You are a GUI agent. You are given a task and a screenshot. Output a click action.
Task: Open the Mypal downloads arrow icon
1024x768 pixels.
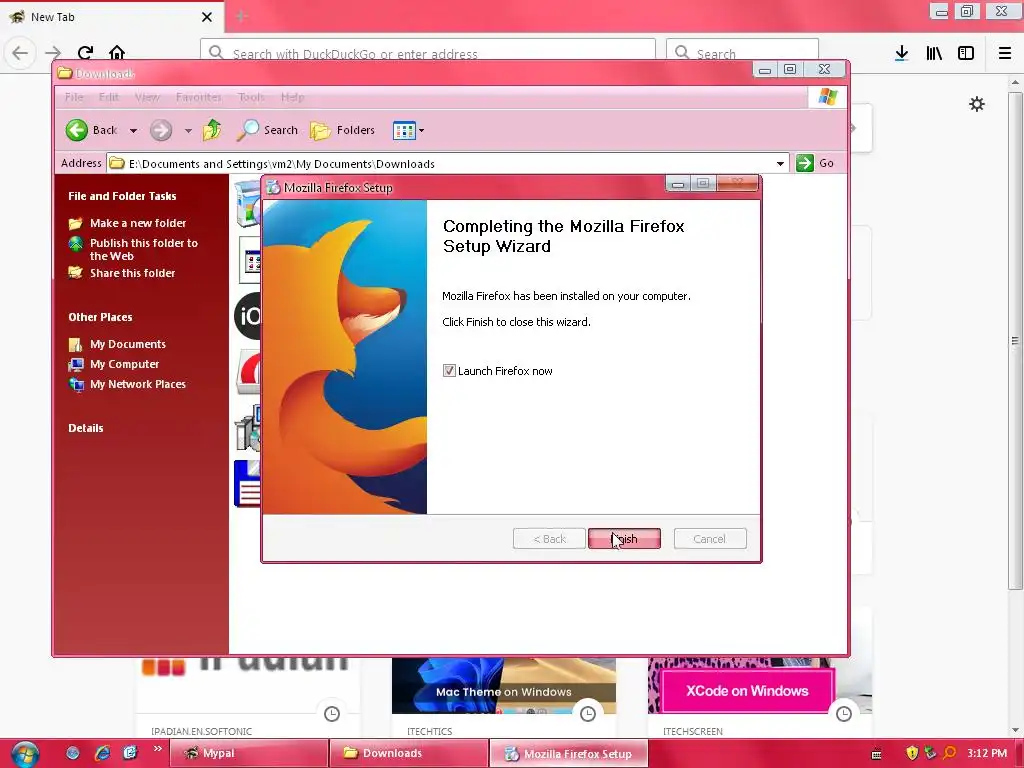pyautogui.click(x=902, y=53)
